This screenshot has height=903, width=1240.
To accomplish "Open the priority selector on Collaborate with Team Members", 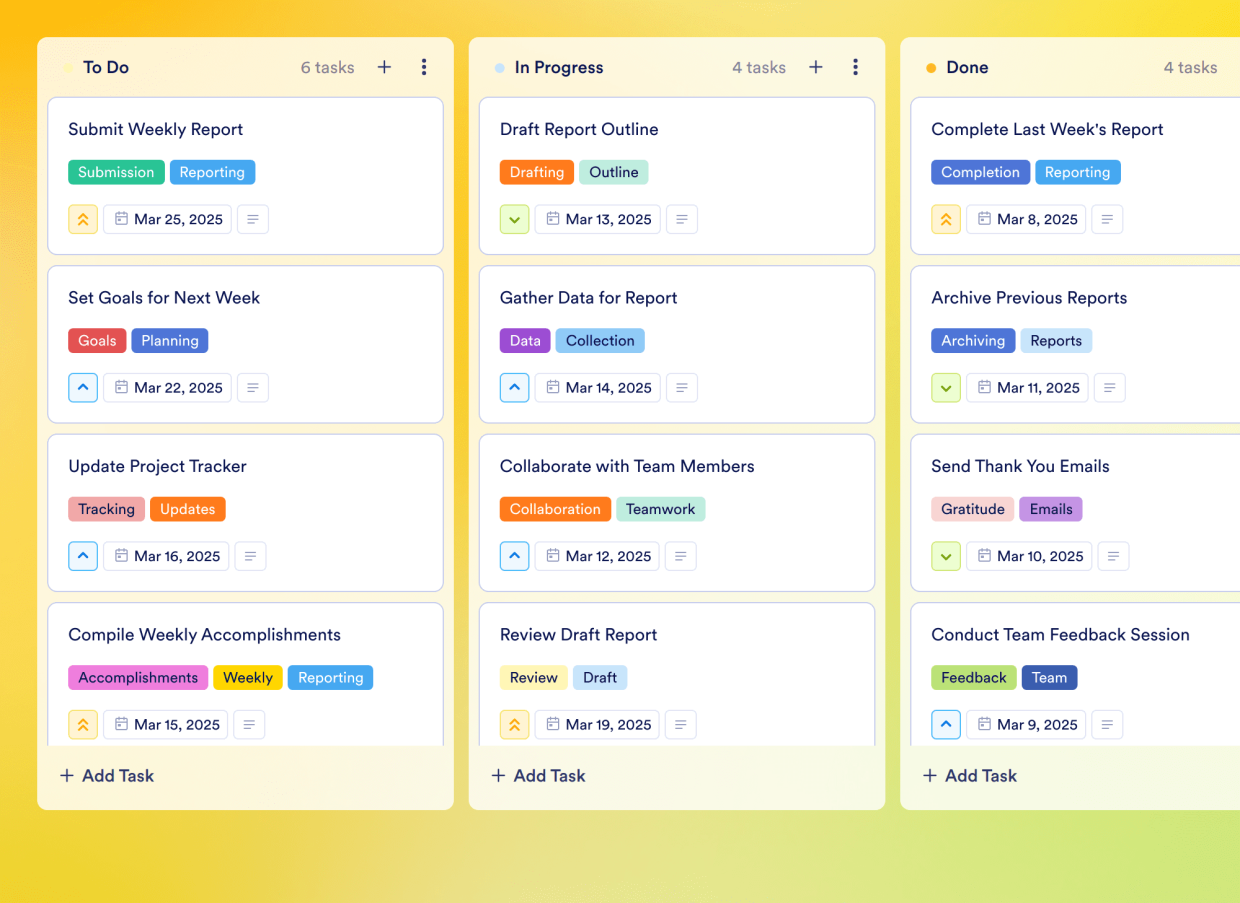I will tap(514, 556).
